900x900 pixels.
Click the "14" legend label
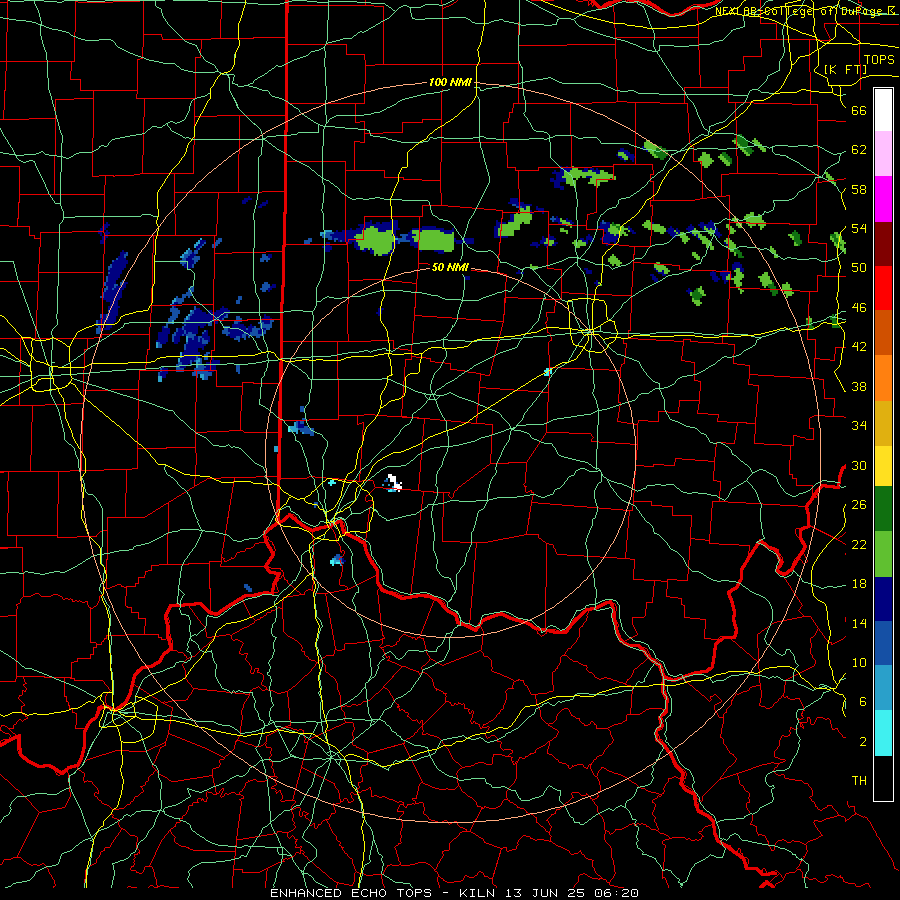(x=859, y=623)
